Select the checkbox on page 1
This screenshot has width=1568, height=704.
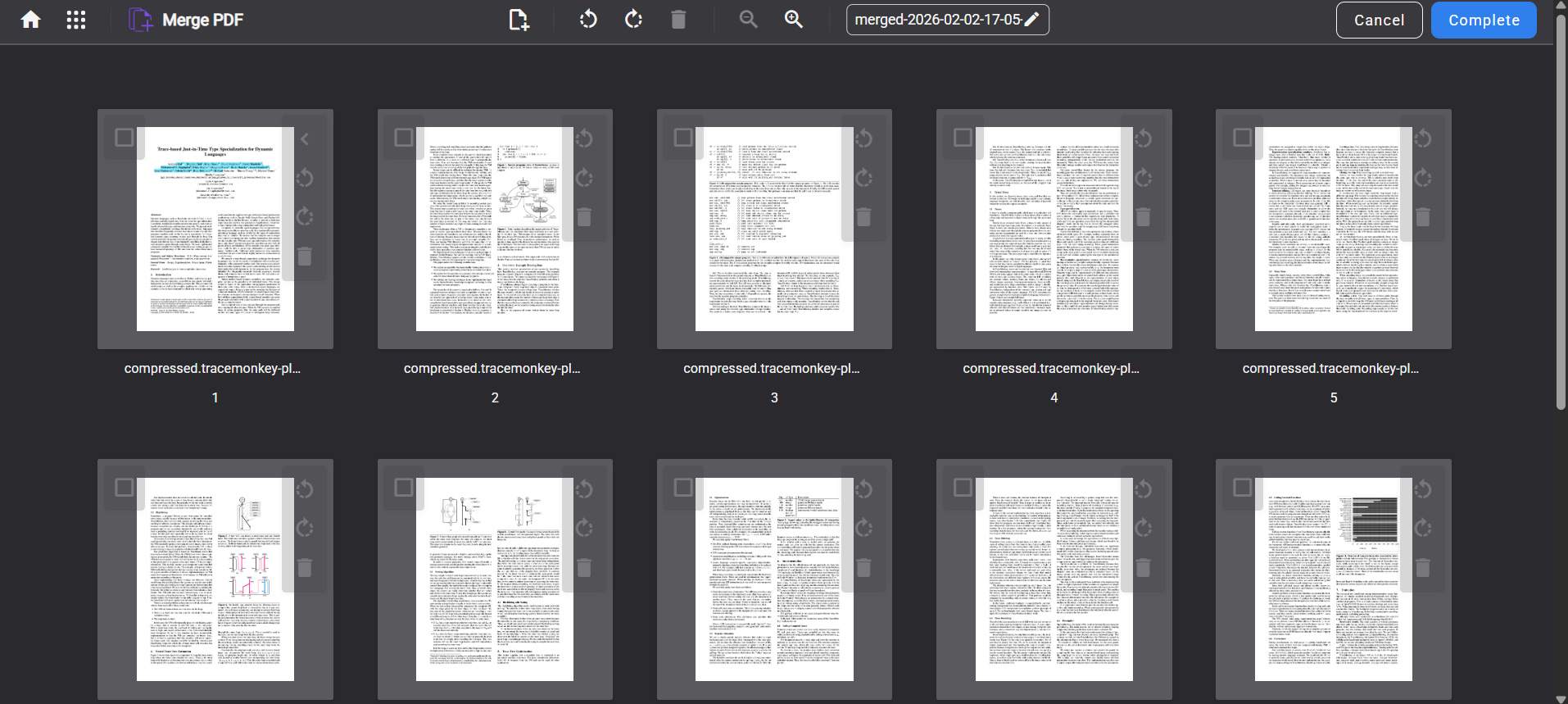[125, 137]
